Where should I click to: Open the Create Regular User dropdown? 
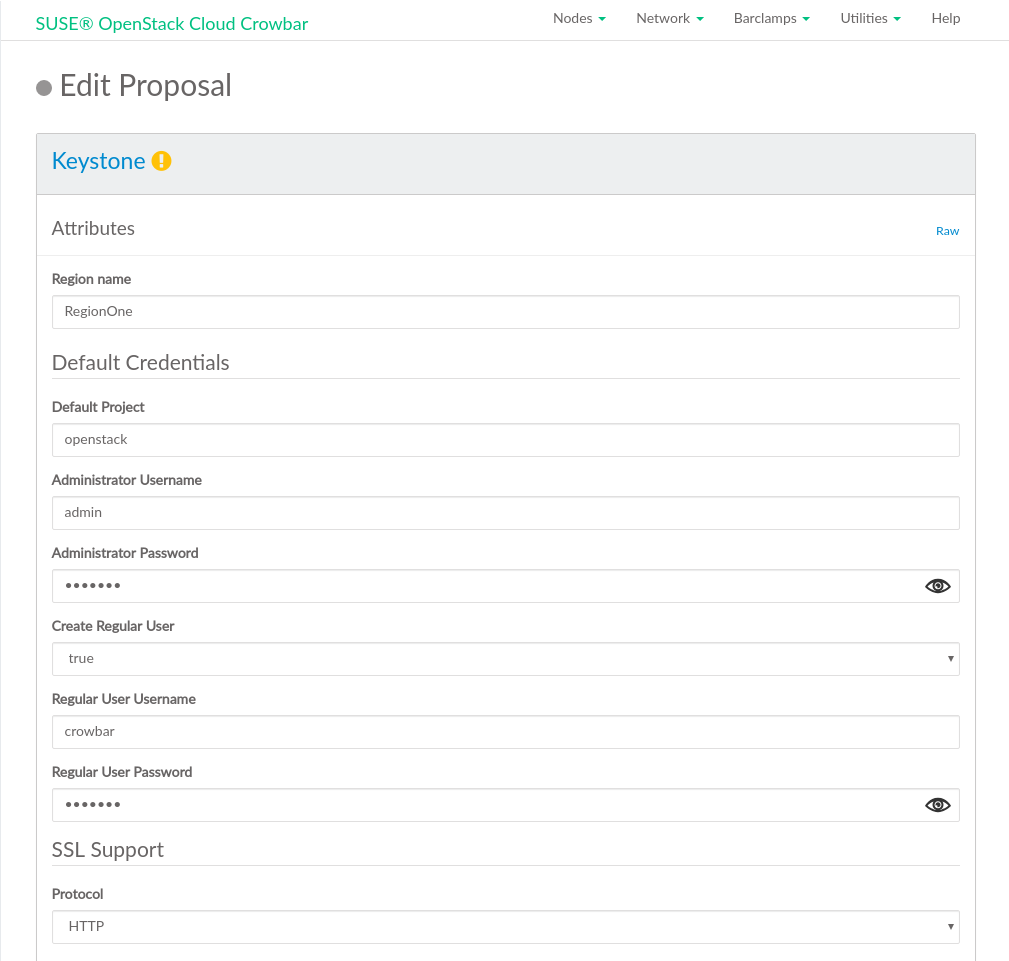(x=505, y=659)
